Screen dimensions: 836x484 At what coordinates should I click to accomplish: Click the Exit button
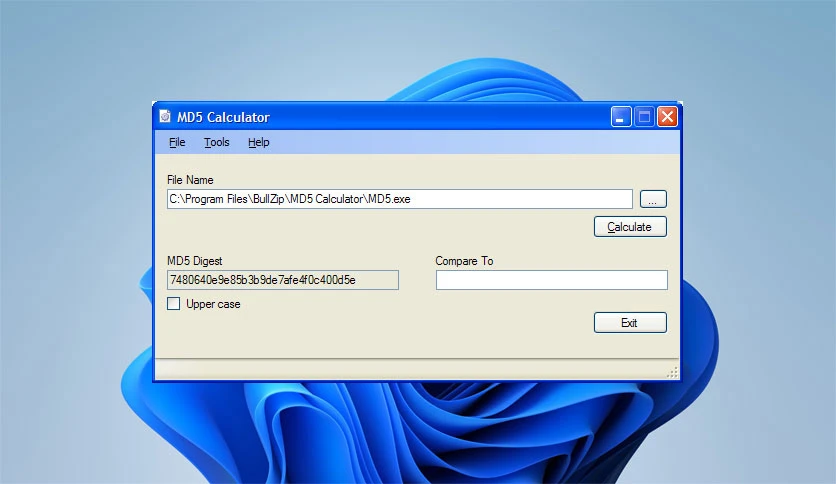[630, 322]
